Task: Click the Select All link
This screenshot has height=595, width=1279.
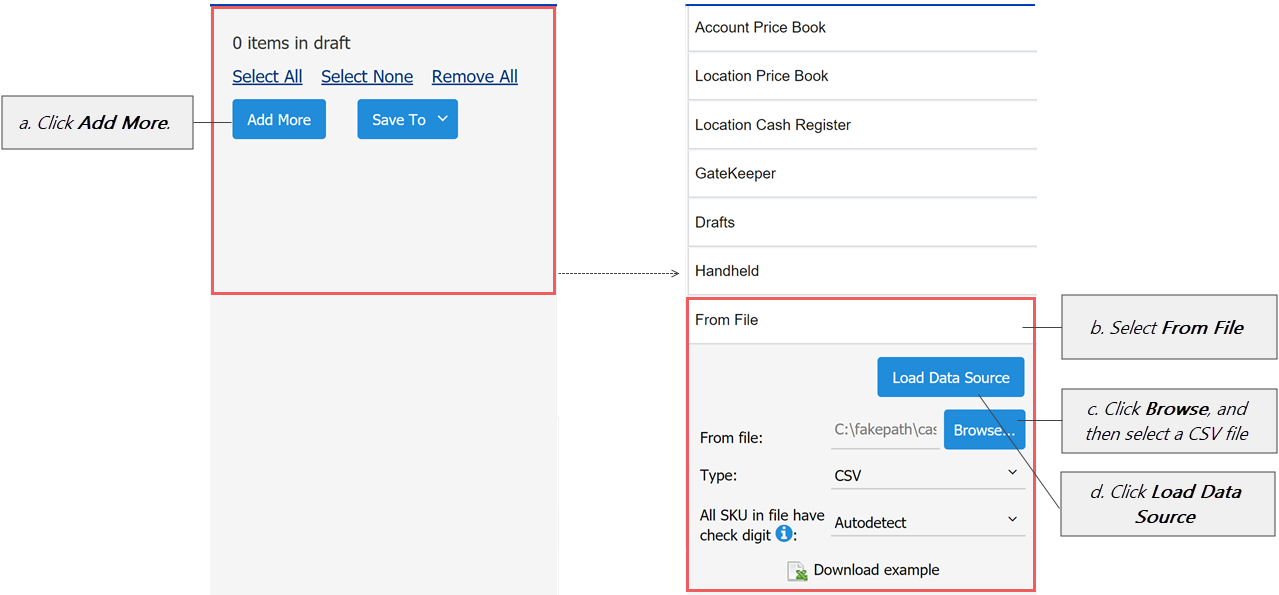Action: point(267,76)
